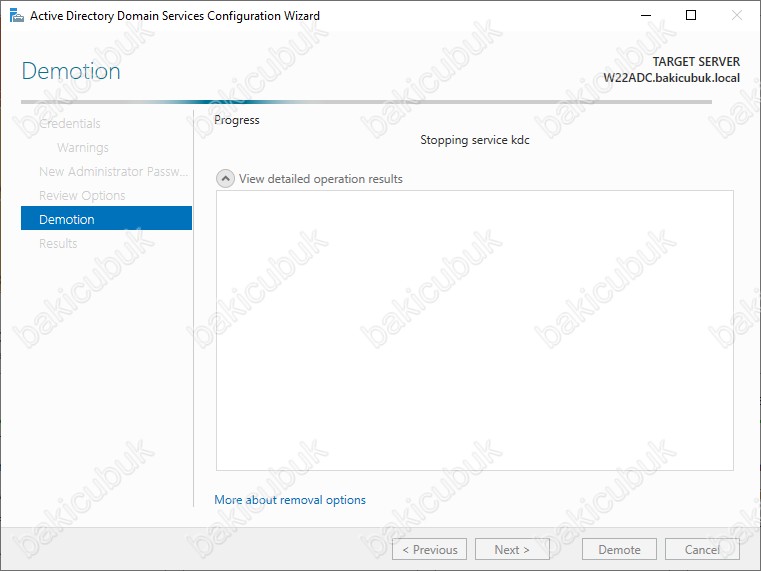The height and width of the screenshot is (571, 761).
Task: Click the 'Progress' label text
Action: click(x=237, y=120)
